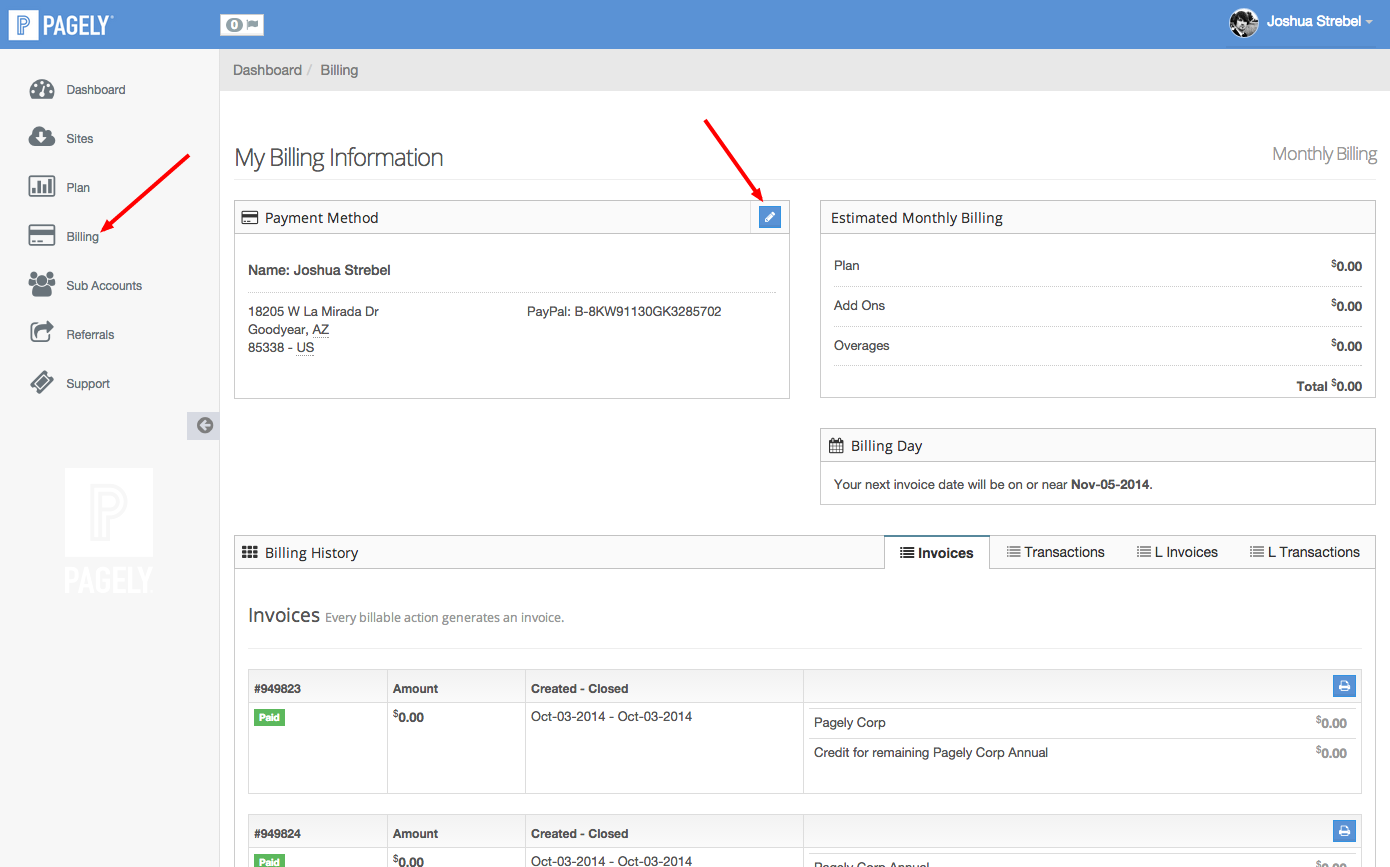This screenshot has width=1390, height=867.
Task: Switch to the L Invoices tab
Action: pyautogui.click(x=1177, y=552)
